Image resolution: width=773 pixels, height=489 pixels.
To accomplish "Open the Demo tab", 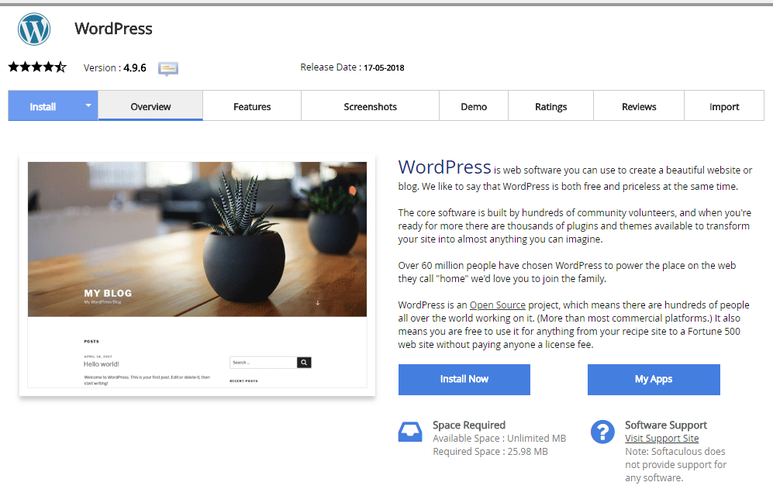I will click(474, 106).
